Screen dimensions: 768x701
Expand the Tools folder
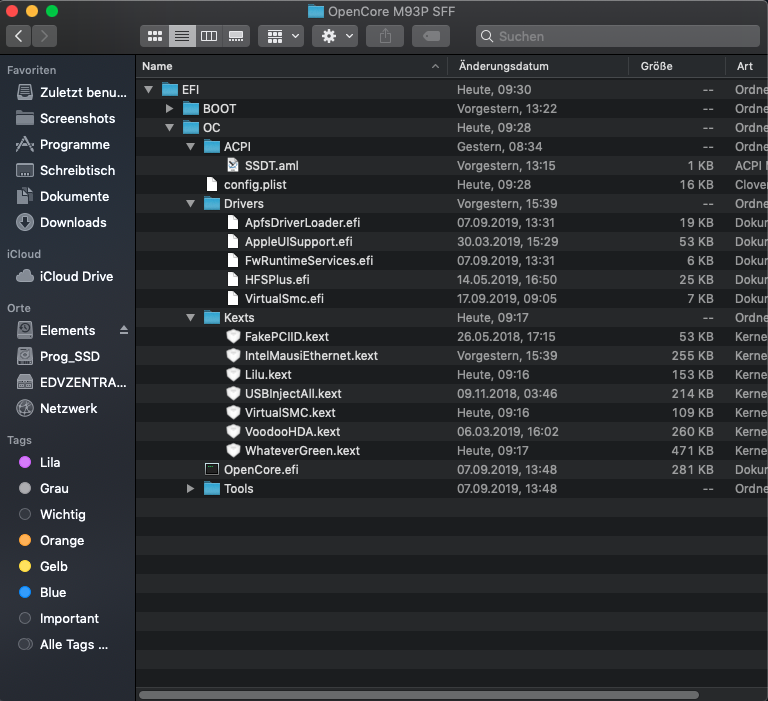191,488
